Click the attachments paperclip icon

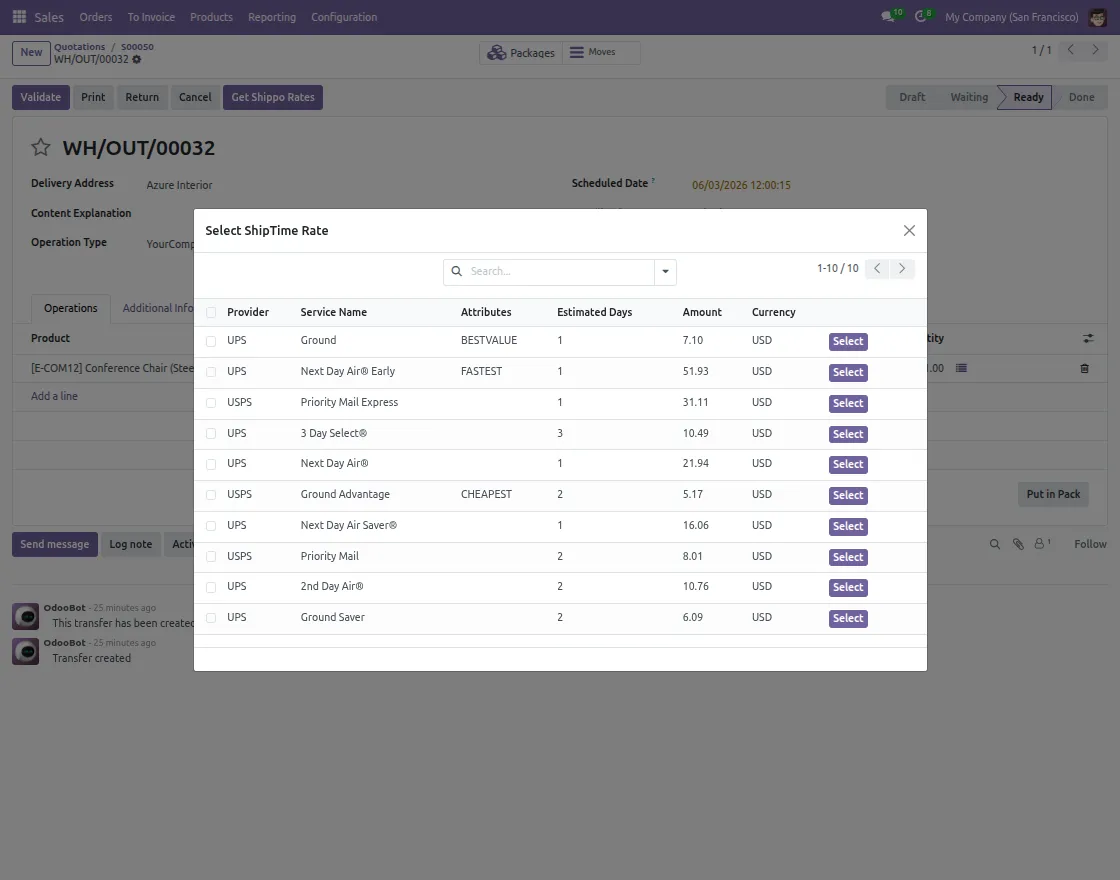pyautogui.click(x=1019, y=544)
